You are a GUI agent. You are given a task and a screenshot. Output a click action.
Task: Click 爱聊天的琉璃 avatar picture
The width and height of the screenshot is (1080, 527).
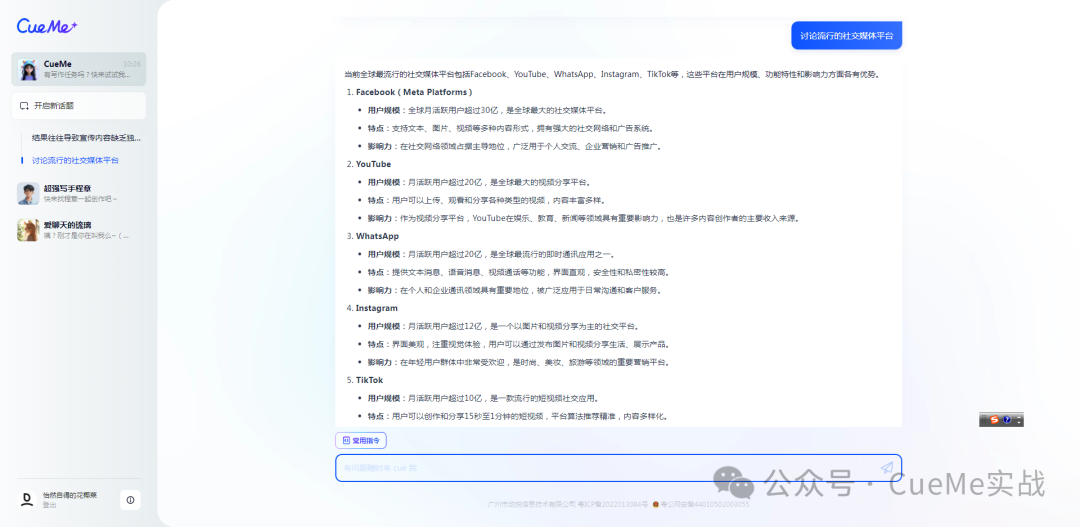(28, 230)
